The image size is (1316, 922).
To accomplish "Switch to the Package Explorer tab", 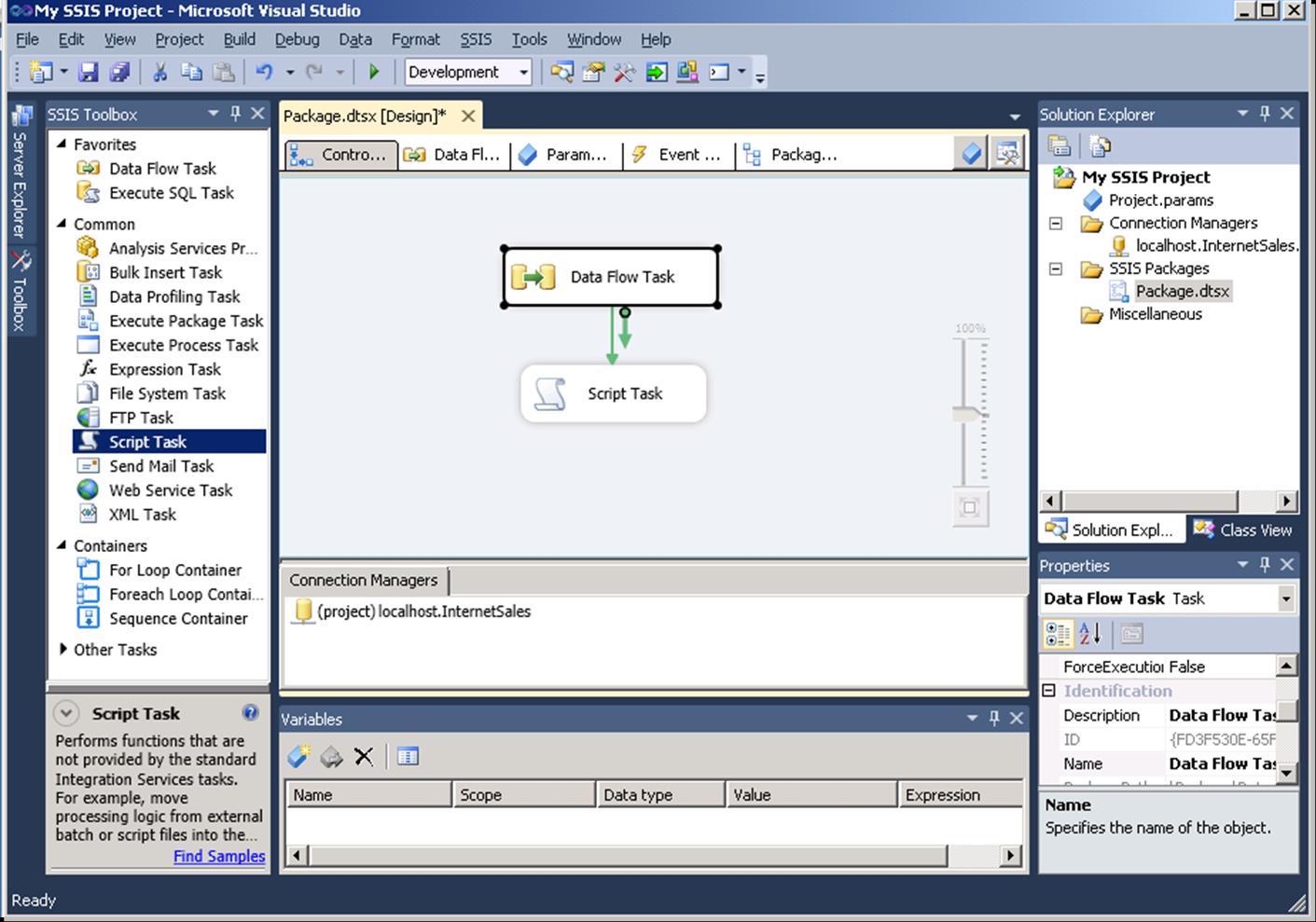I will pyautogui.click(x=792, y=155).
